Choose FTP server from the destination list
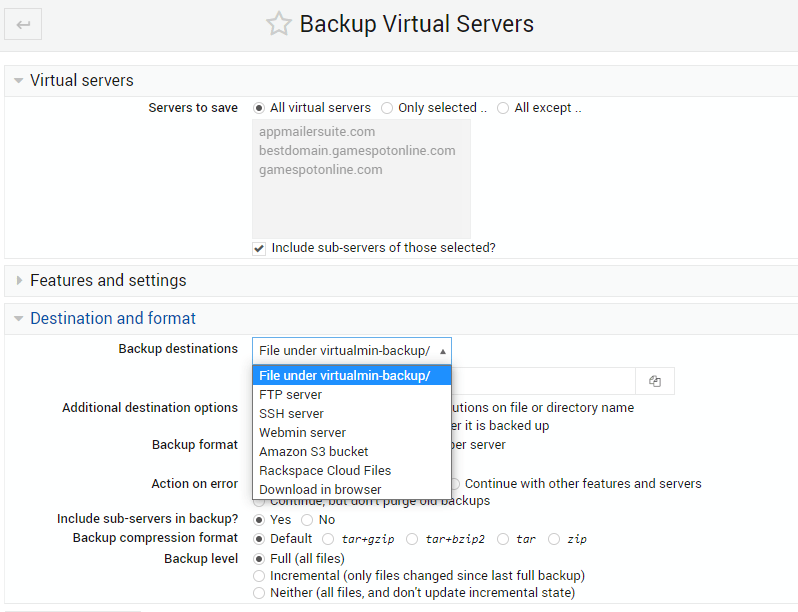Screen dimensions: 798x612 coord(290,395)
